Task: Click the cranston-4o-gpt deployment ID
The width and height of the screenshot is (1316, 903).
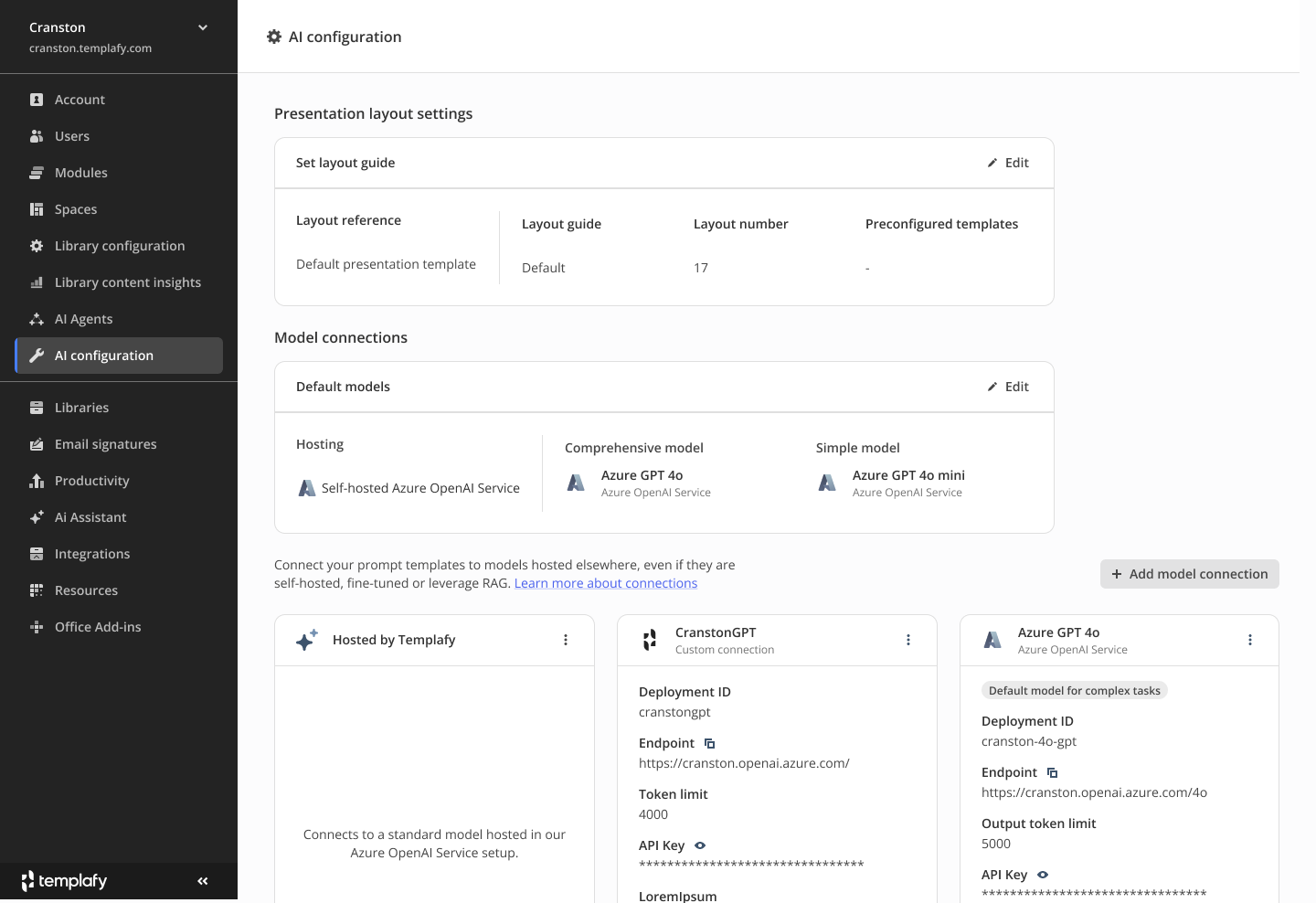Action: [x=1029, y=741]
